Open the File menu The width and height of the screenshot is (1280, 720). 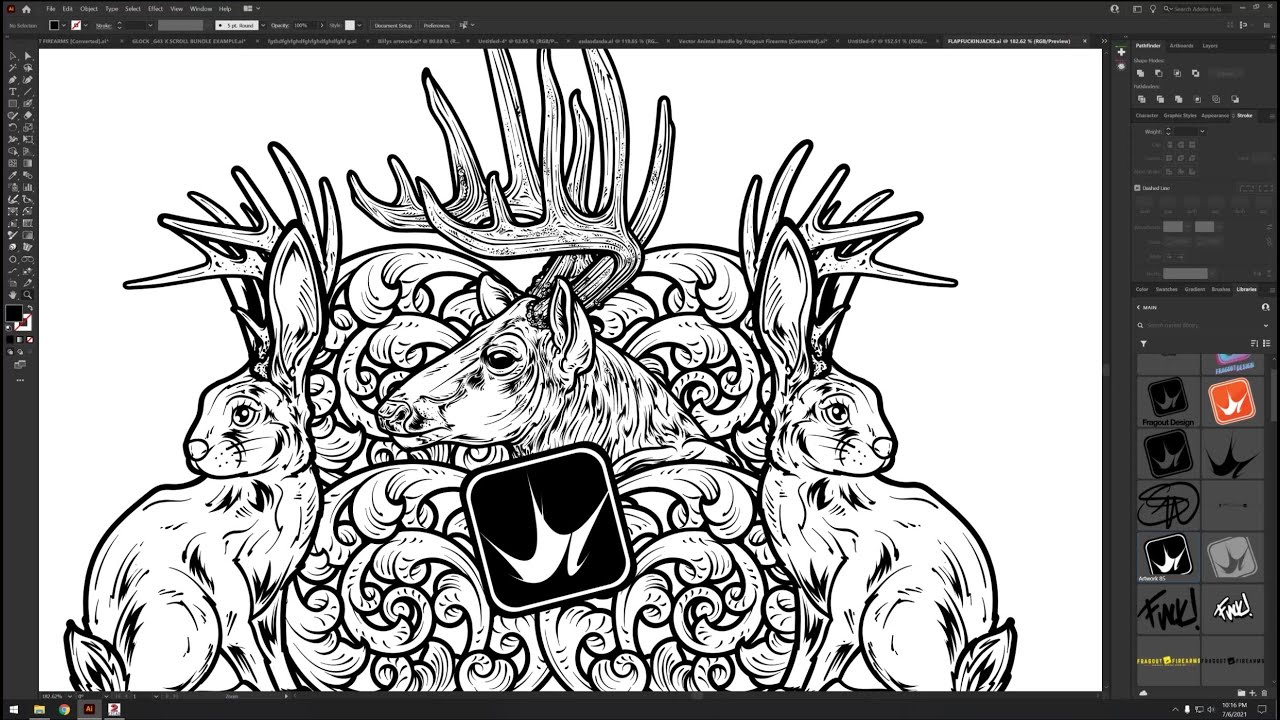pos(51,9)
